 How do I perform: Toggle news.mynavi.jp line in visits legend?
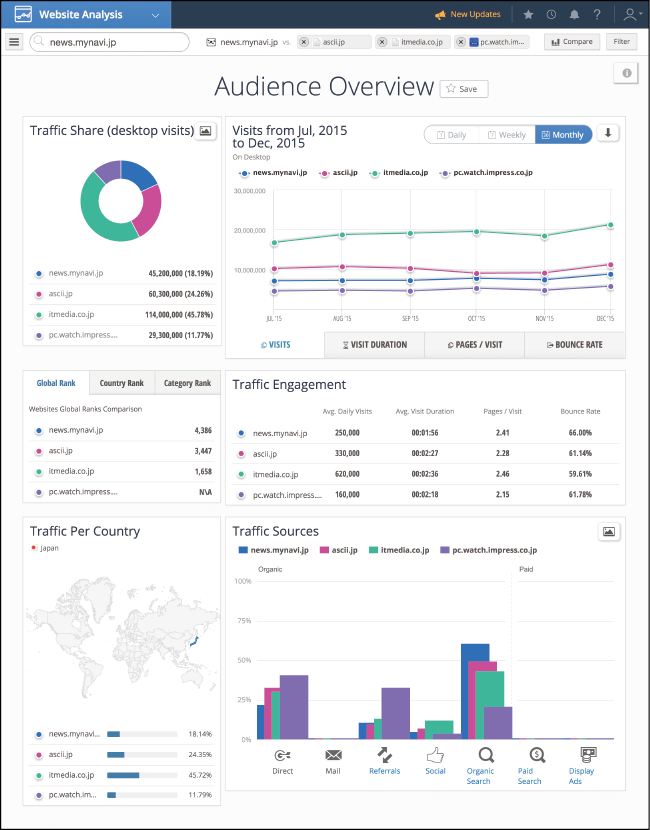coord(273,173)
